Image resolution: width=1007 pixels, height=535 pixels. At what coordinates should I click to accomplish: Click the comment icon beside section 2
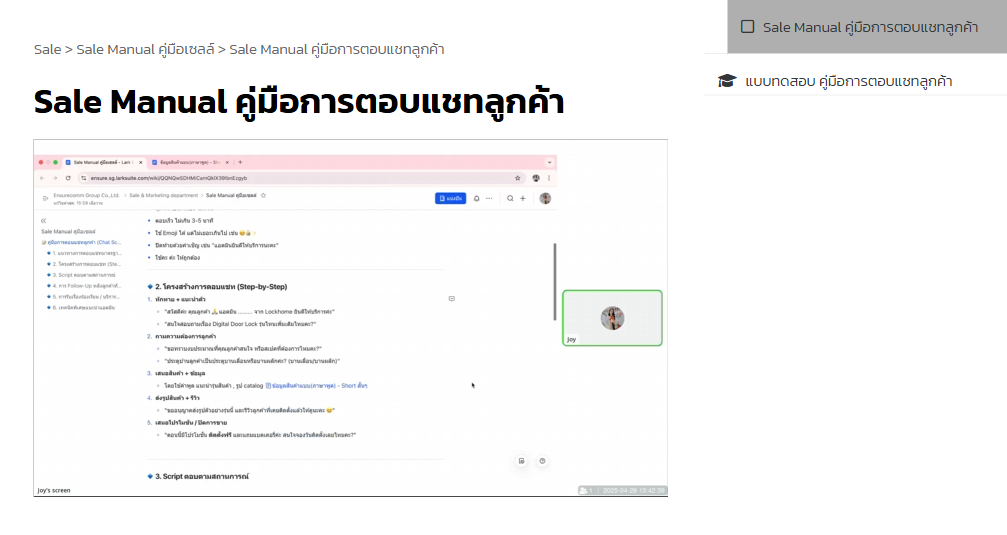(x=452, y=298)
